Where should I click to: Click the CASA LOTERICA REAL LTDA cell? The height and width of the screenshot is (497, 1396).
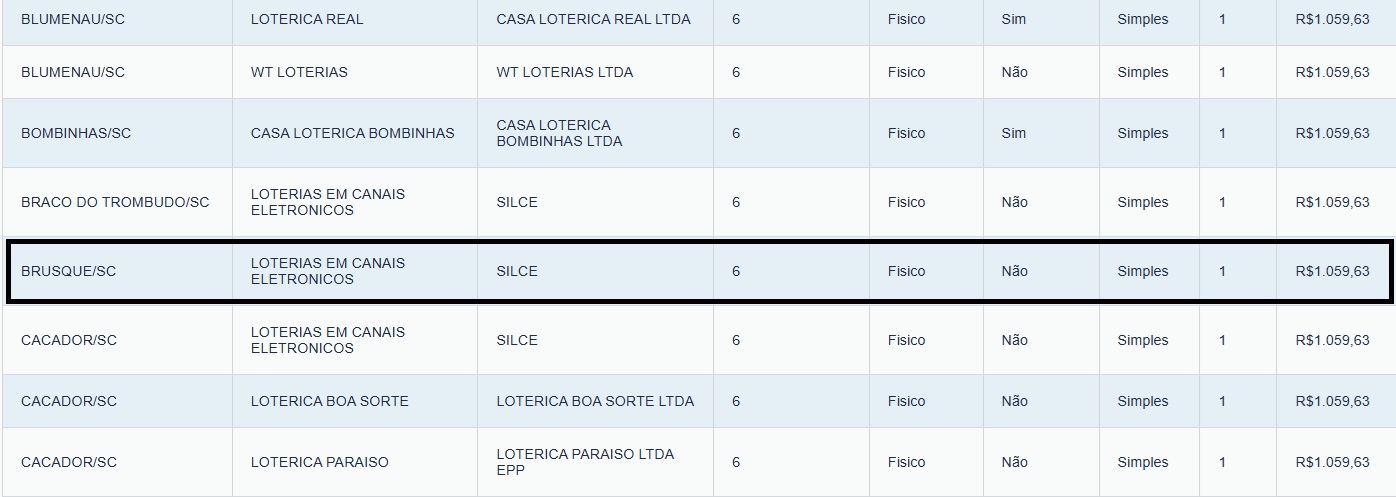click(x=593, y=19)
